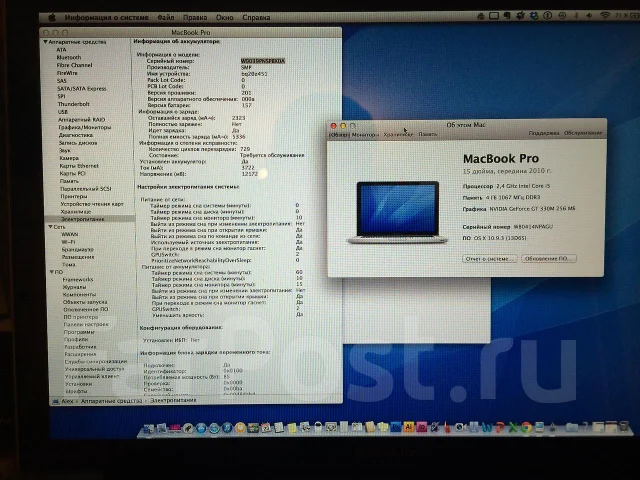Launch Excel from the Dock
The width and height of the screenshot is (640, 480).
pyautogui.click(x=513, y=428)
